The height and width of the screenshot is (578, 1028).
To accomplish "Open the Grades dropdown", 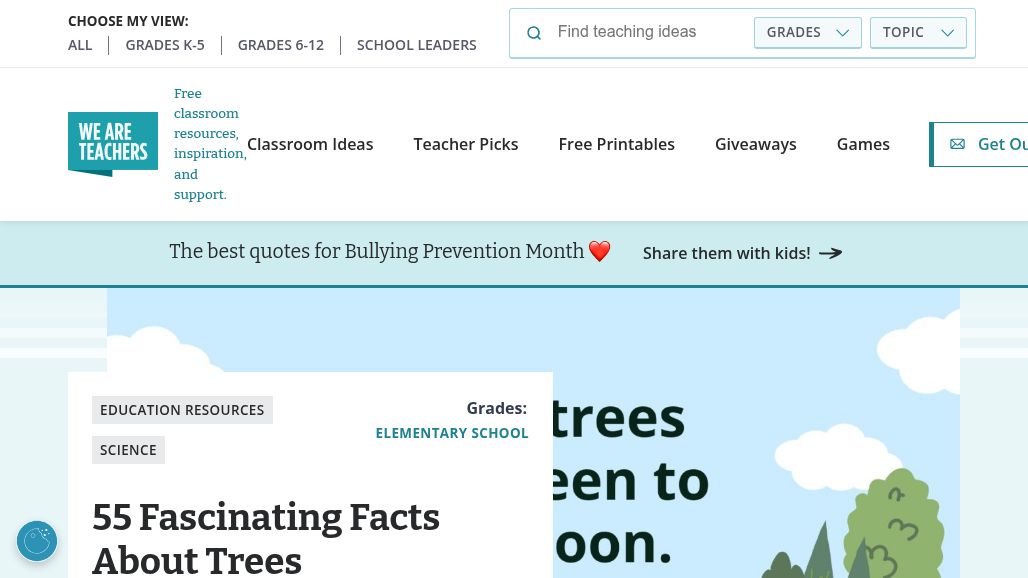I will click(x=807, y=32).
